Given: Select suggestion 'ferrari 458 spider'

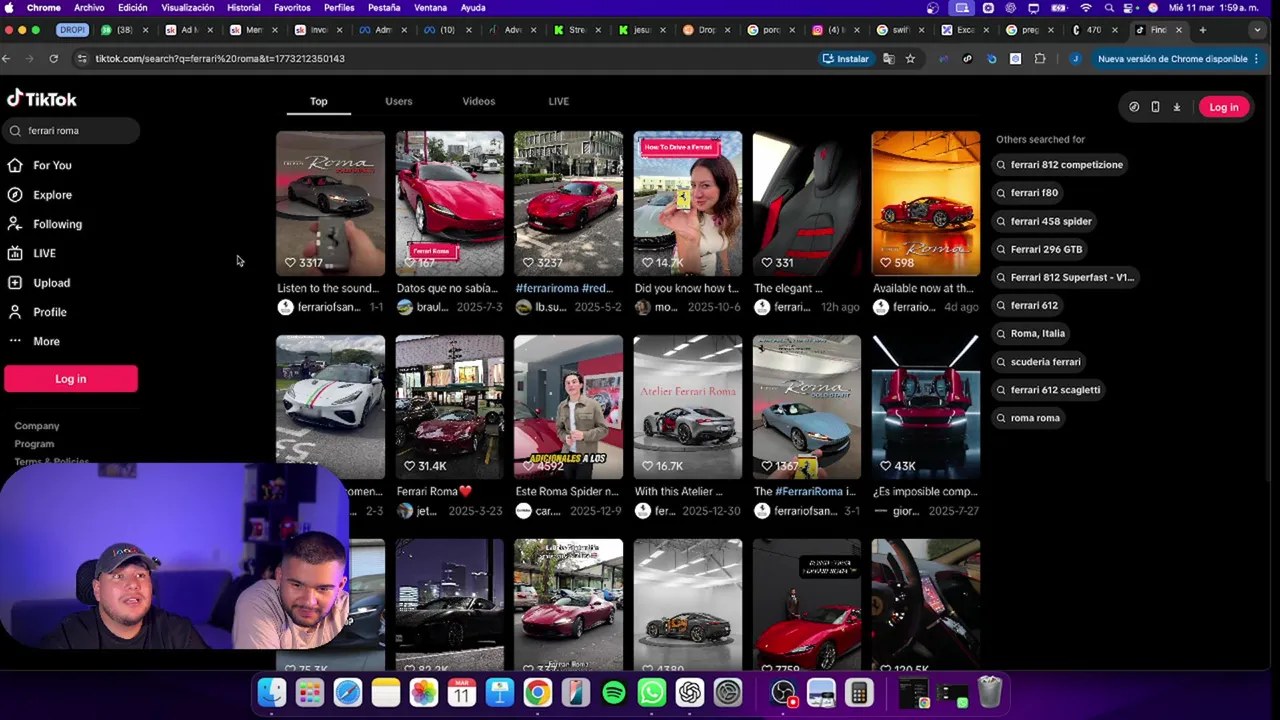Looking at the screenshot, I should pyautogui.click(x=1044, y=221).
